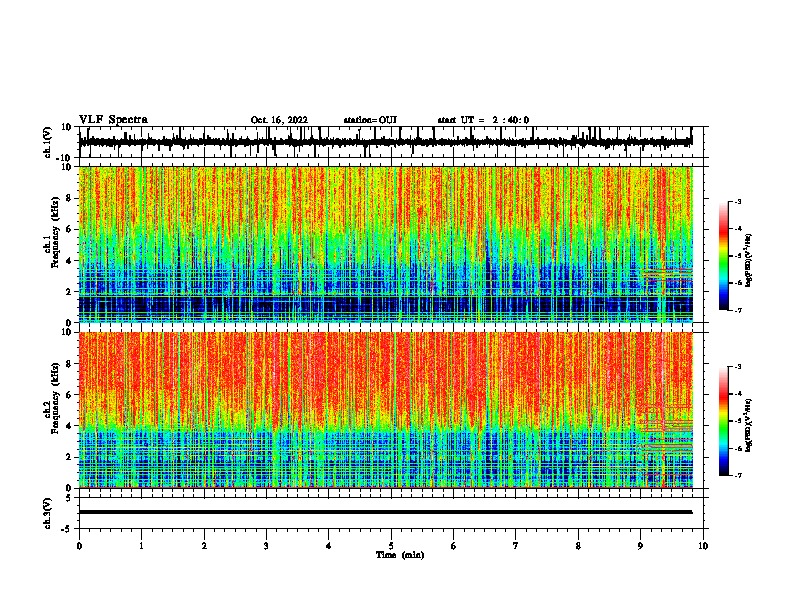
Task: Click the 6 kHz tick on ch.2 frequency axis
Action: point(69,394)
